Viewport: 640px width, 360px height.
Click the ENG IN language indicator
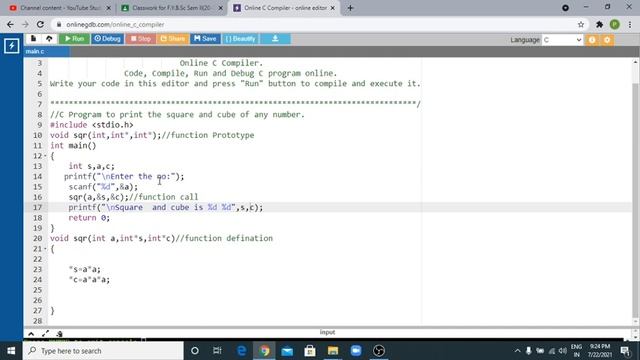(x=576, y=351)
